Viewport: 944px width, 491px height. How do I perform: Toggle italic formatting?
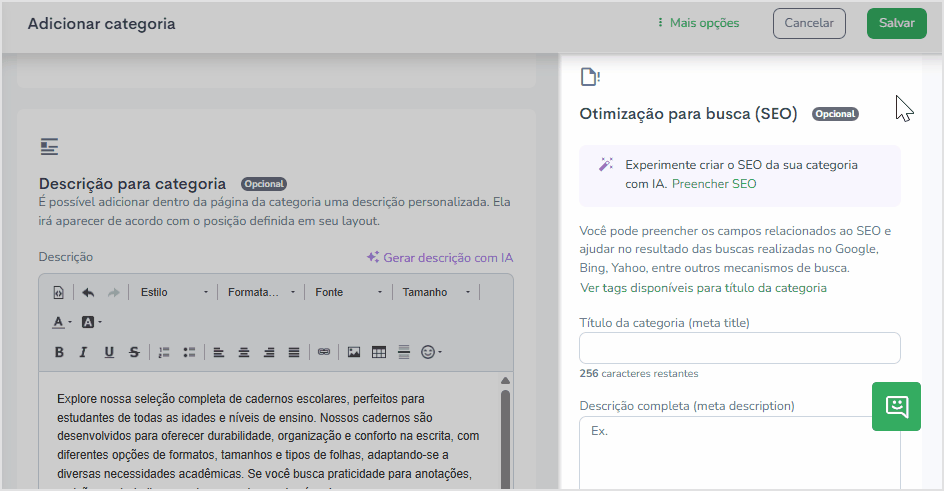point(84,352)
